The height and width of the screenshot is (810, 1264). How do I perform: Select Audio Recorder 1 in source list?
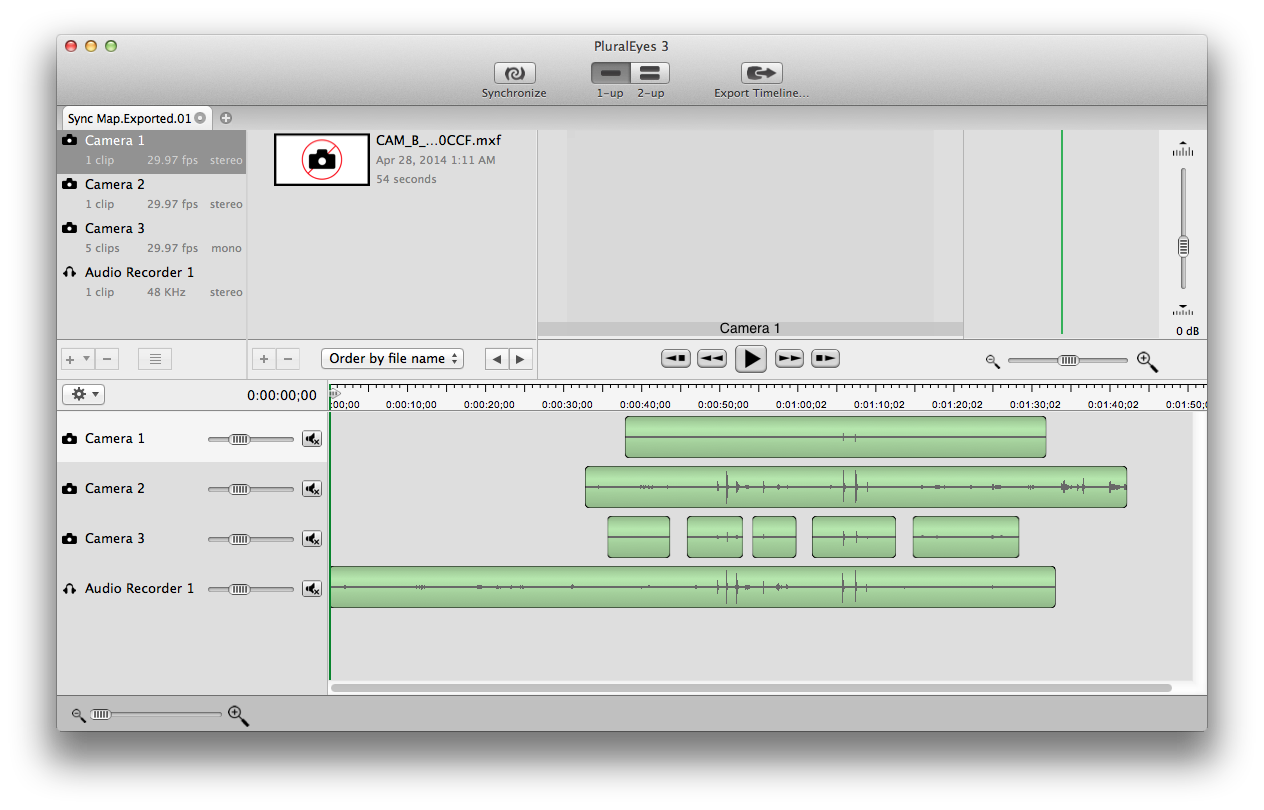[x=151, y=283]
